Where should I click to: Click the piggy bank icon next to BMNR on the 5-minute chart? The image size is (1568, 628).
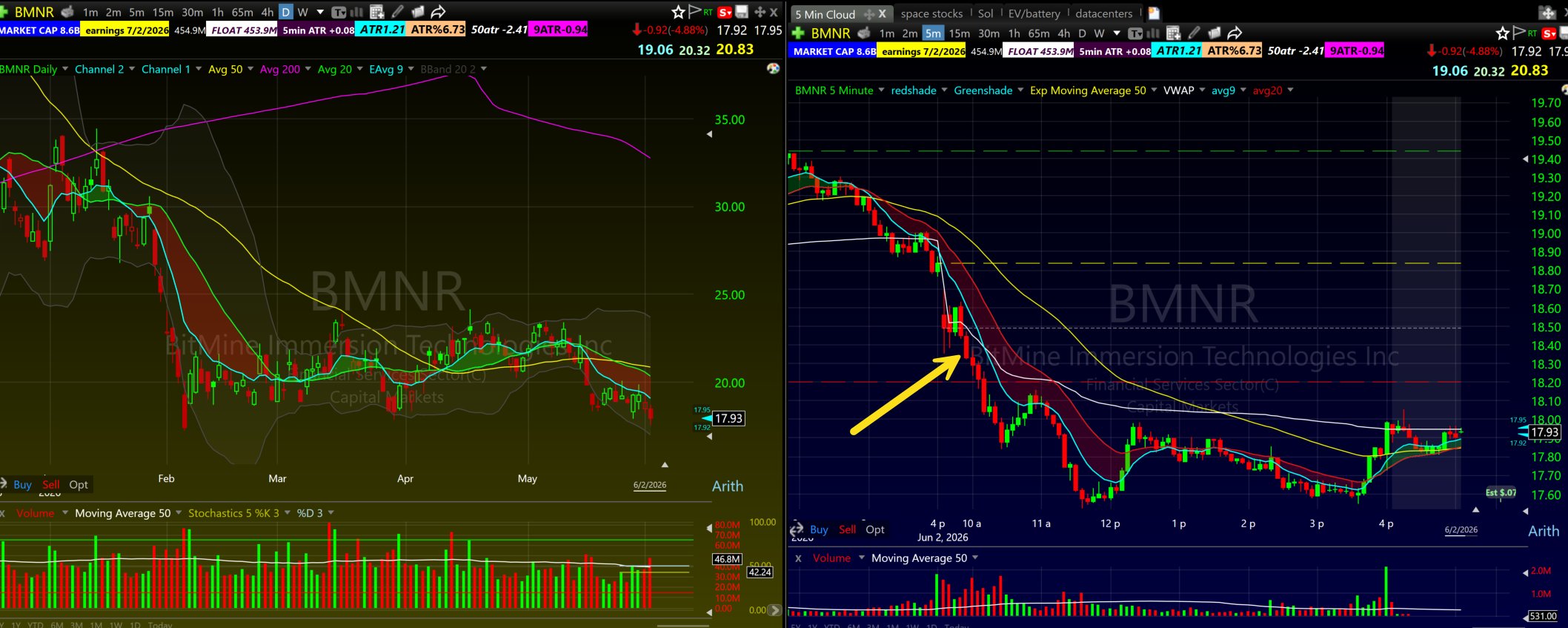(x=864, y=33)
